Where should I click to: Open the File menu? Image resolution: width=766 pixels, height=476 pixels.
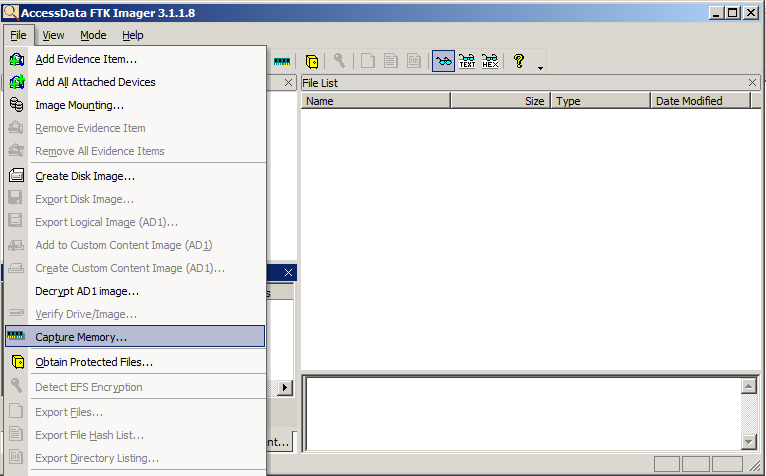click(x=18, y=35)
